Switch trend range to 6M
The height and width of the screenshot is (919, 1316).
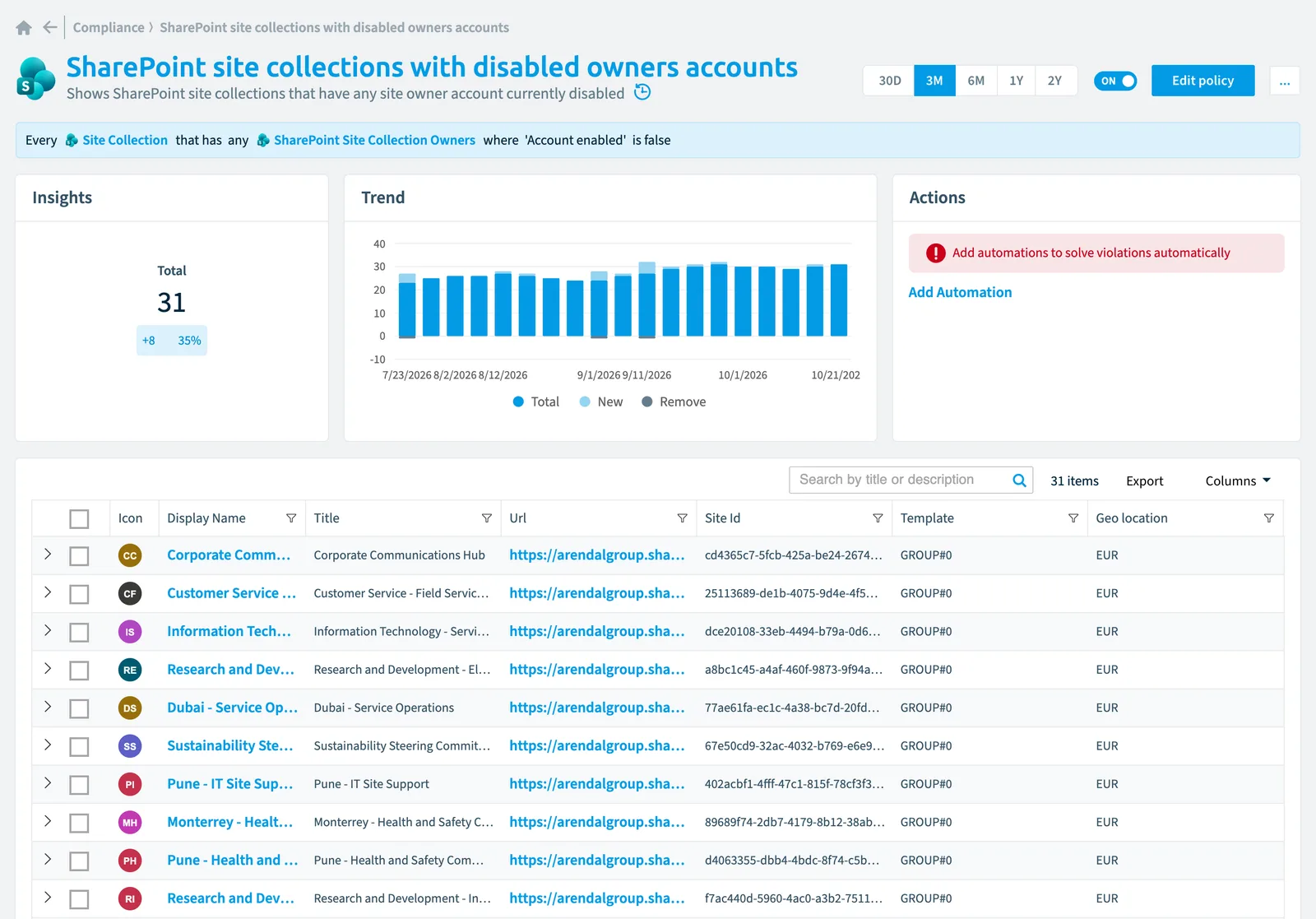click(976, 81)
